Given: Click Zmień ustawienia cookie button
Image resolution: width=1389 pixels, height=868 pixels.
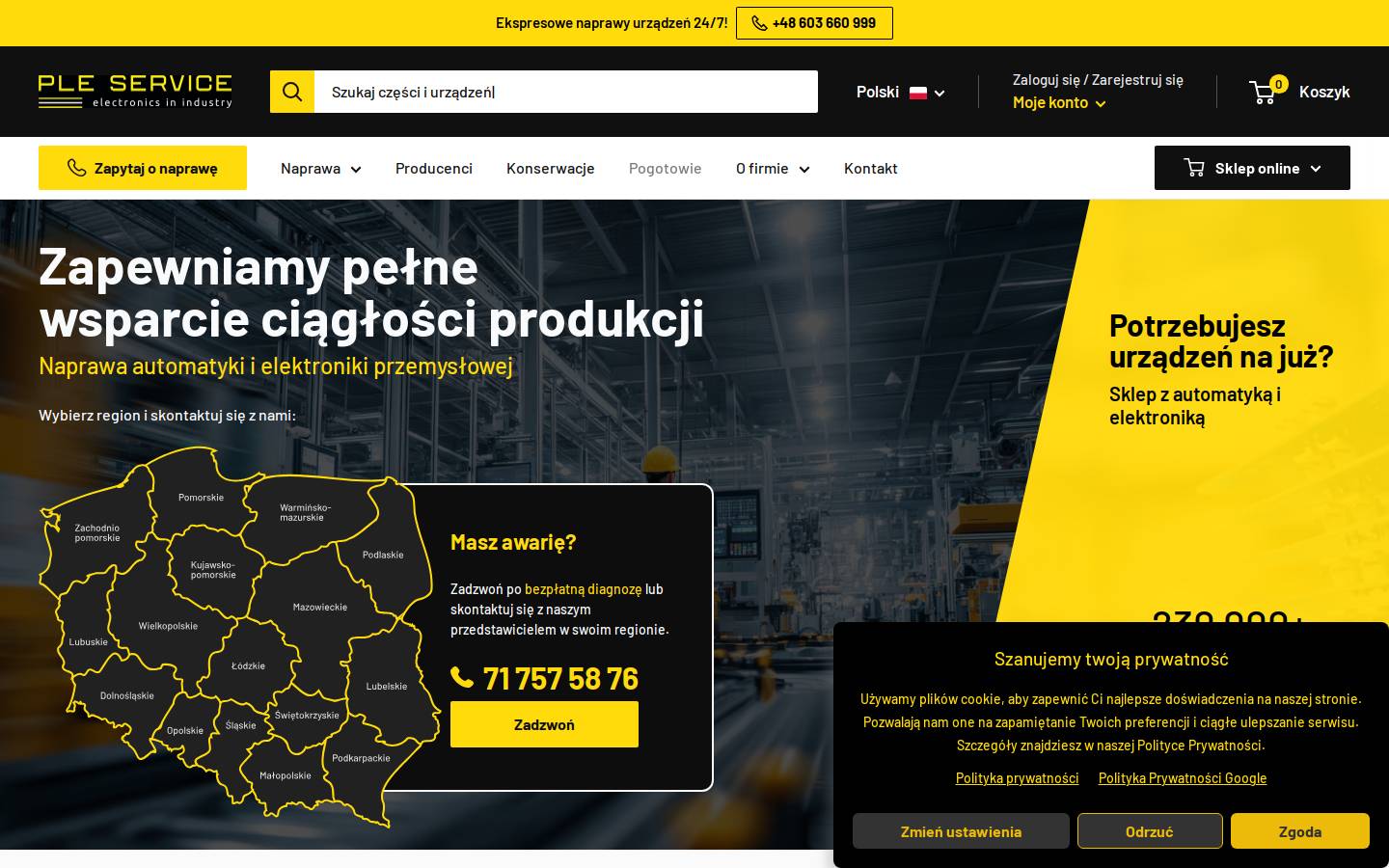Looking at the screenshot, I should click(x=961, y=831).
